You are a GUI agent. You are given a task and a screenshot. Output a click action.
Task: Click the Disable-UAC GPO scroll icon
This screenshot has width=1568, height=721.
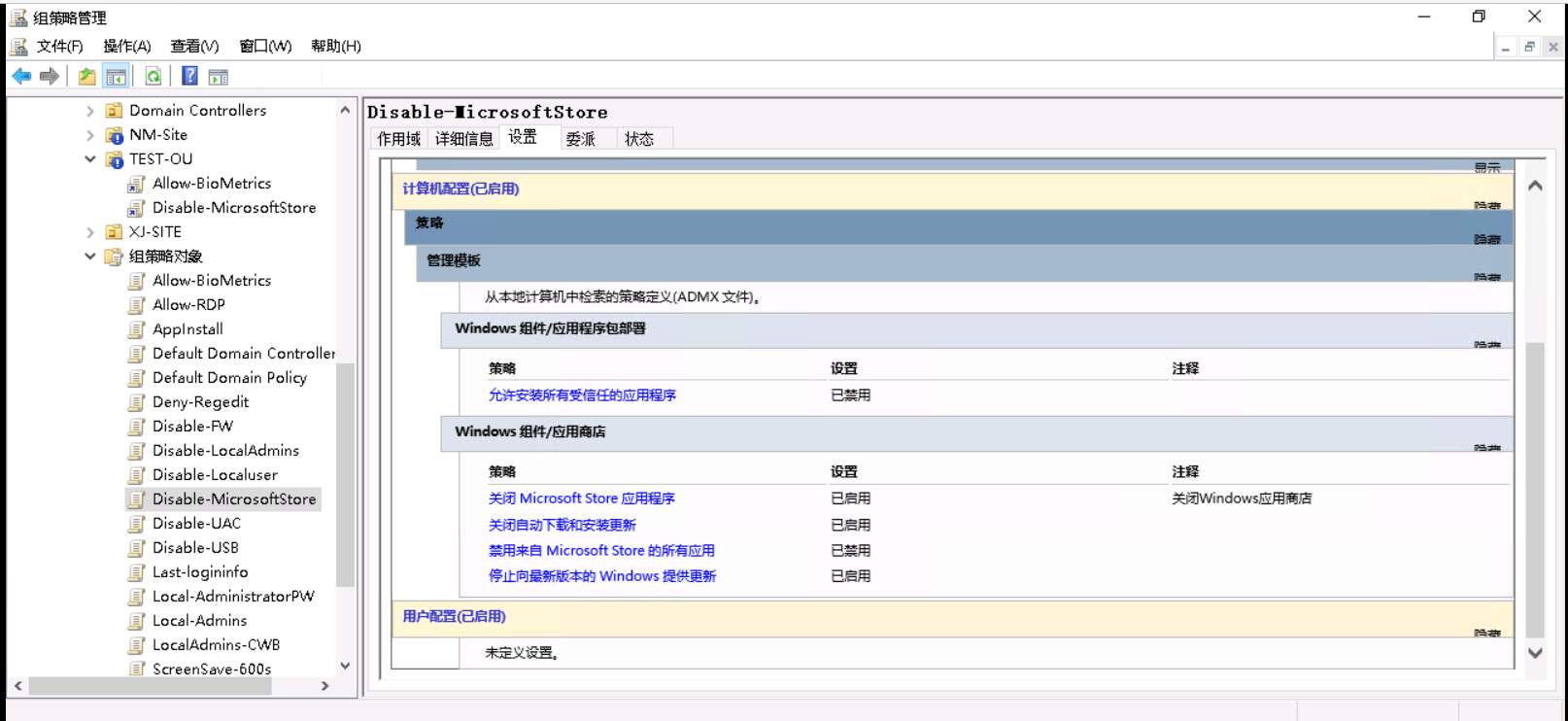coord(137,524)
